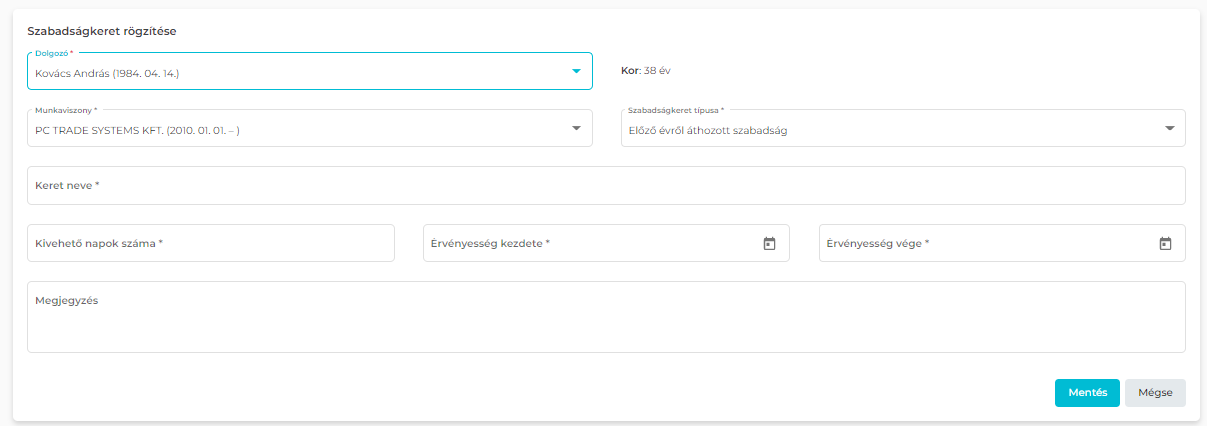Focus the Kivehető napok száma field
This screenshot has height=426, width=1207.
pyautogui.click(x=210, y=243)
